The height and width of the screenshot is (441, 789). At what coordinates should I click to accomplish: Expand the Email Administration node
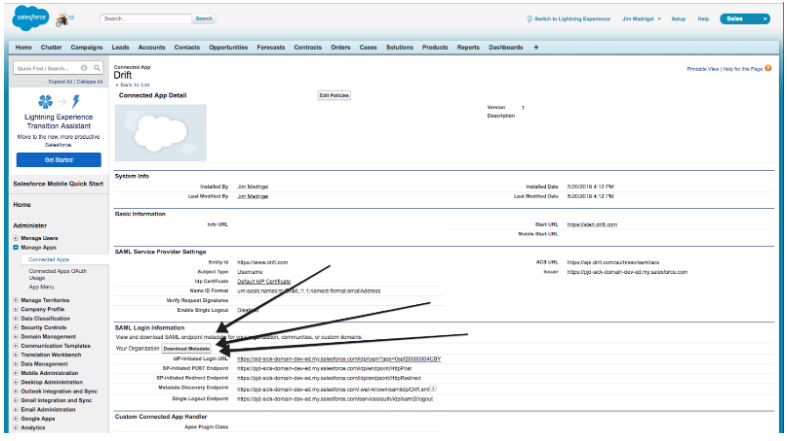pos(16,410)
